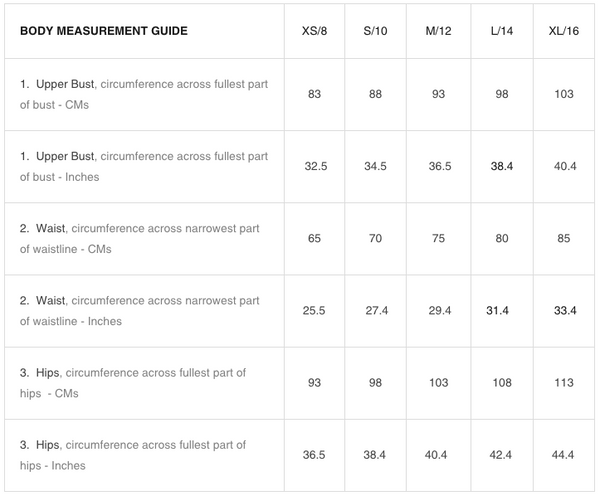Click the L/14 hips value 108
600x496 pixels.
click(502, 383)
